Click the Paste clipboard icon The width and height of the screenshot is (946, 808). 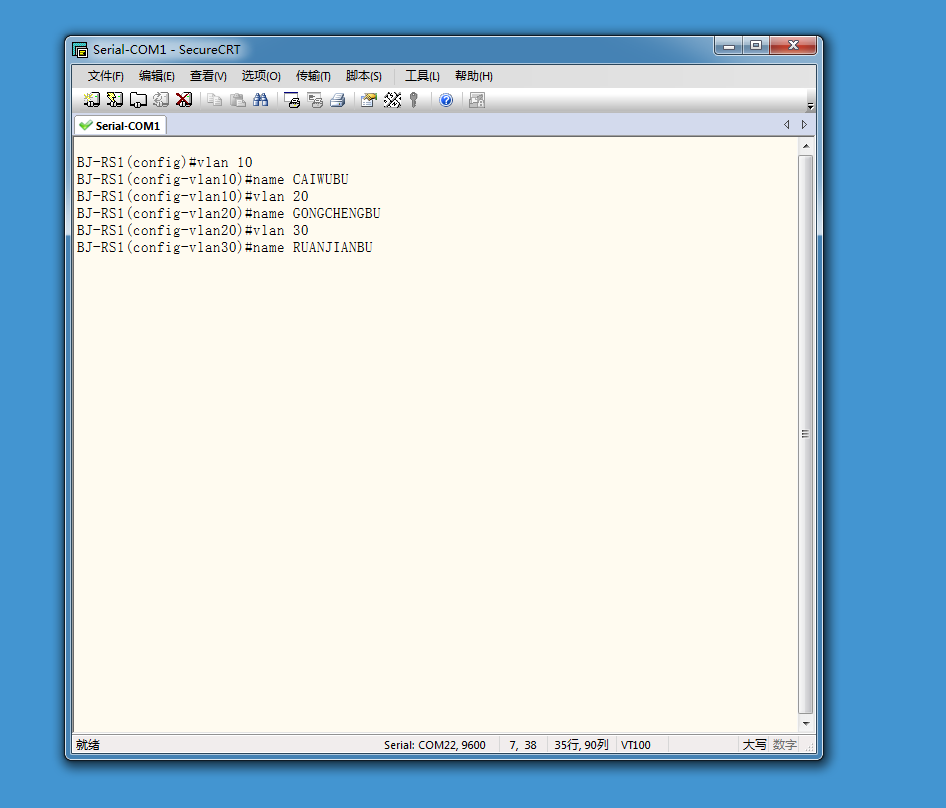coord(238,100)
